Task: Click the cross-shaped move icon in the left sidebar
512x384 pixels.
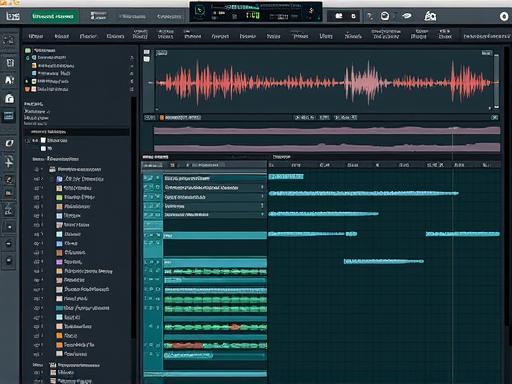Action: tap(9, 162)
